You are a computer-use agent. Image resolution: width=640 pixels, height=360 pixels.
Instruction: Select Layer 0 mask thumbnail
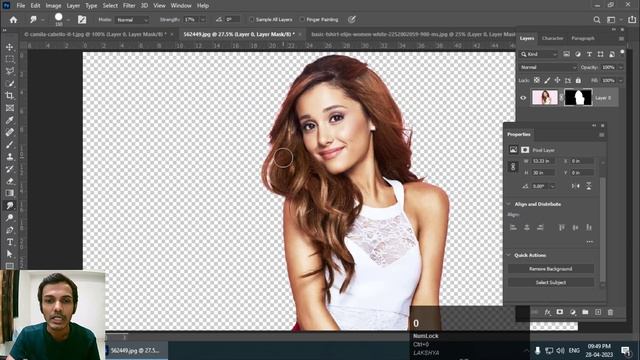(578, 98)
